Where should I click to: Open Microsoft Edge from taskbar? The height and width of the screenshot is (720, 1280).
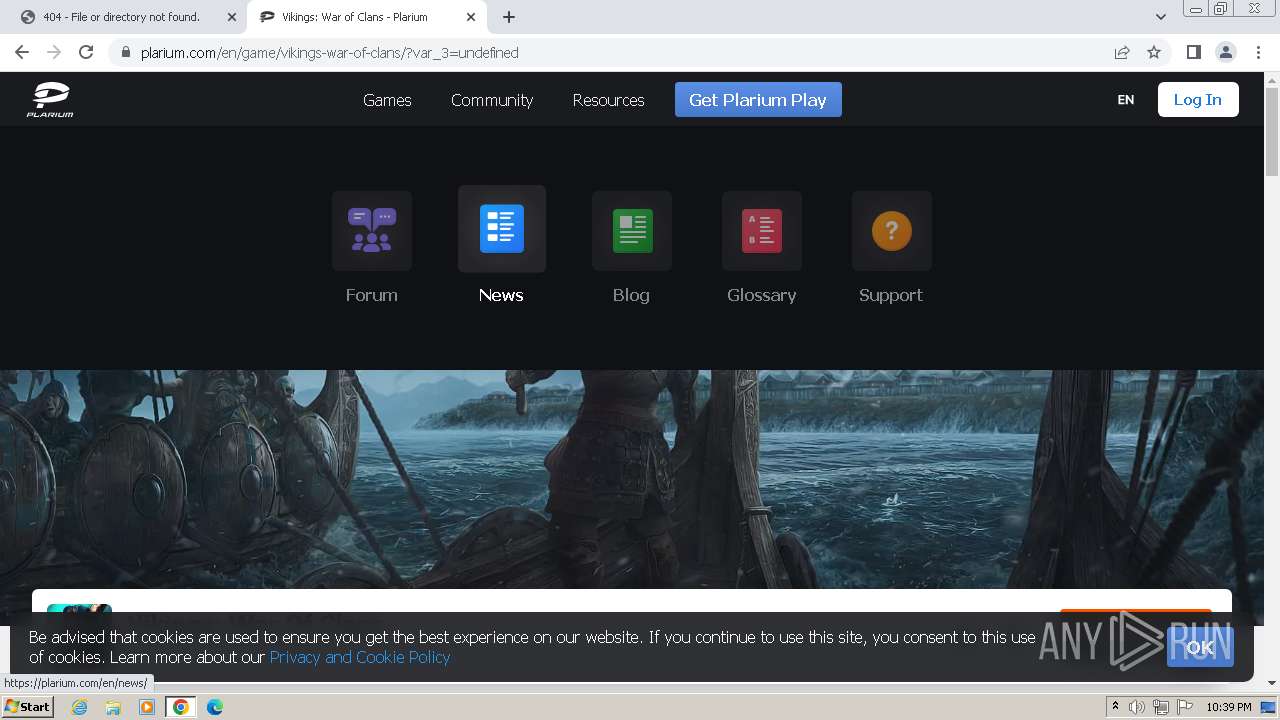(x=215, y=707)
